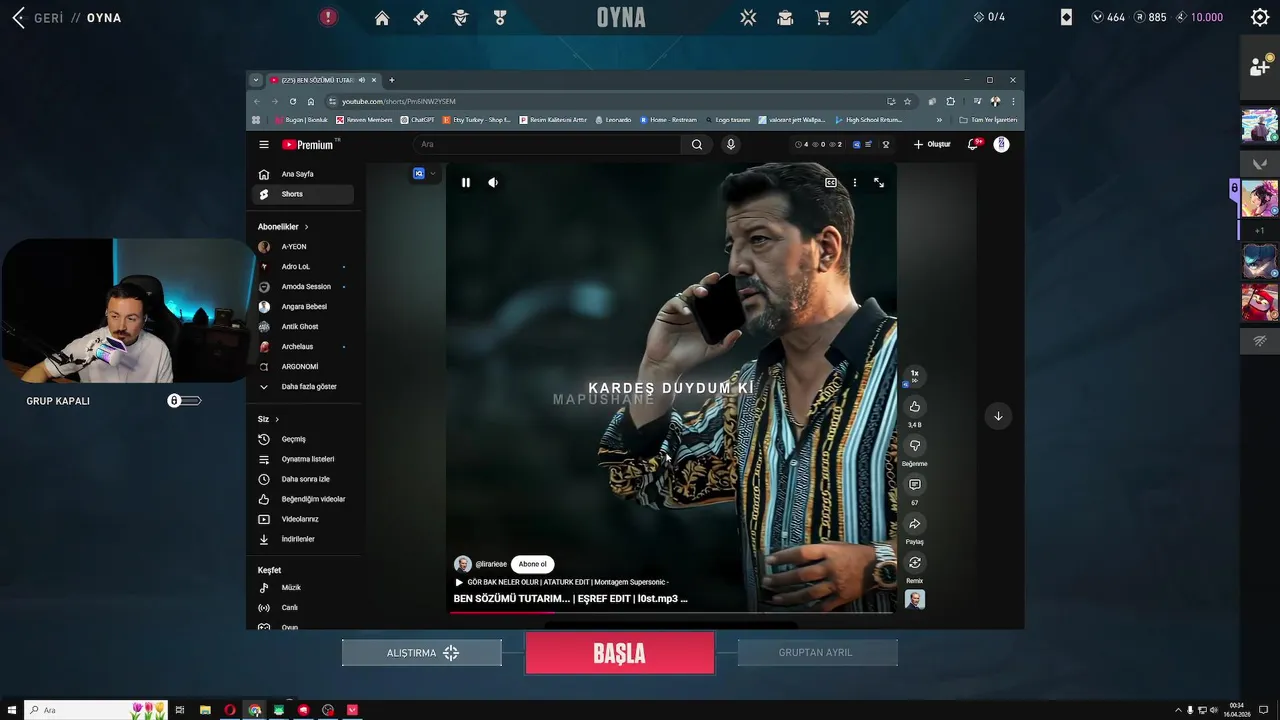Mute the Shorts video volume
This screenshot has height=720, width=1280.
click(x=493, y=183)
